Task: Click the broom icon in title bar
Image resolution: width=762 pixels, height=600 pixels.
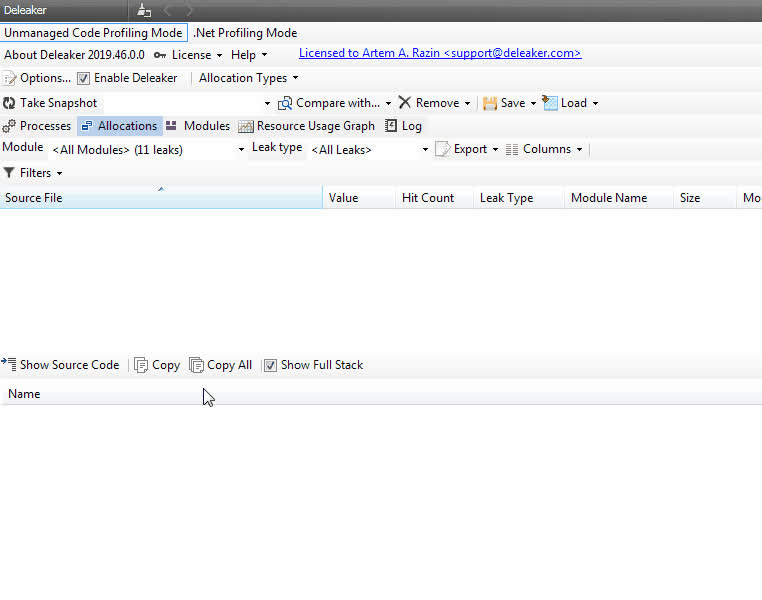Action: [144, 10]
